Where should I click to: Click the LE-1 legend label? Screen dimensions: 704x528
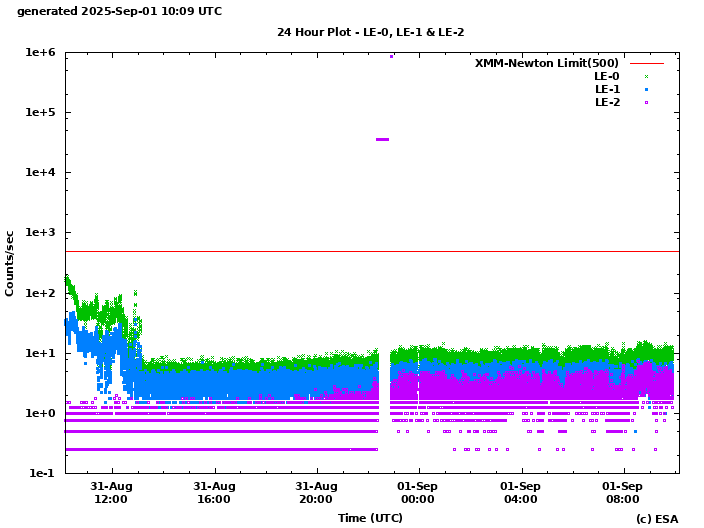click(607, 89)
